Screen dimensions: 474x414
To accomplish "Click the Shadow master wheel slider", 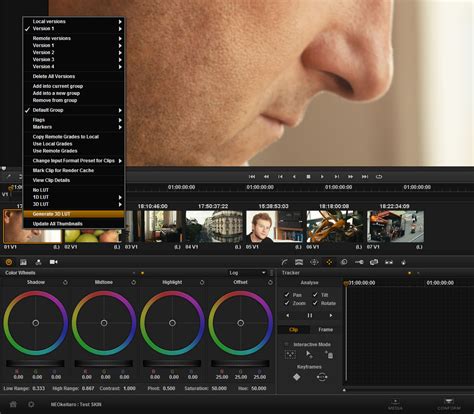I will (35, 364).
